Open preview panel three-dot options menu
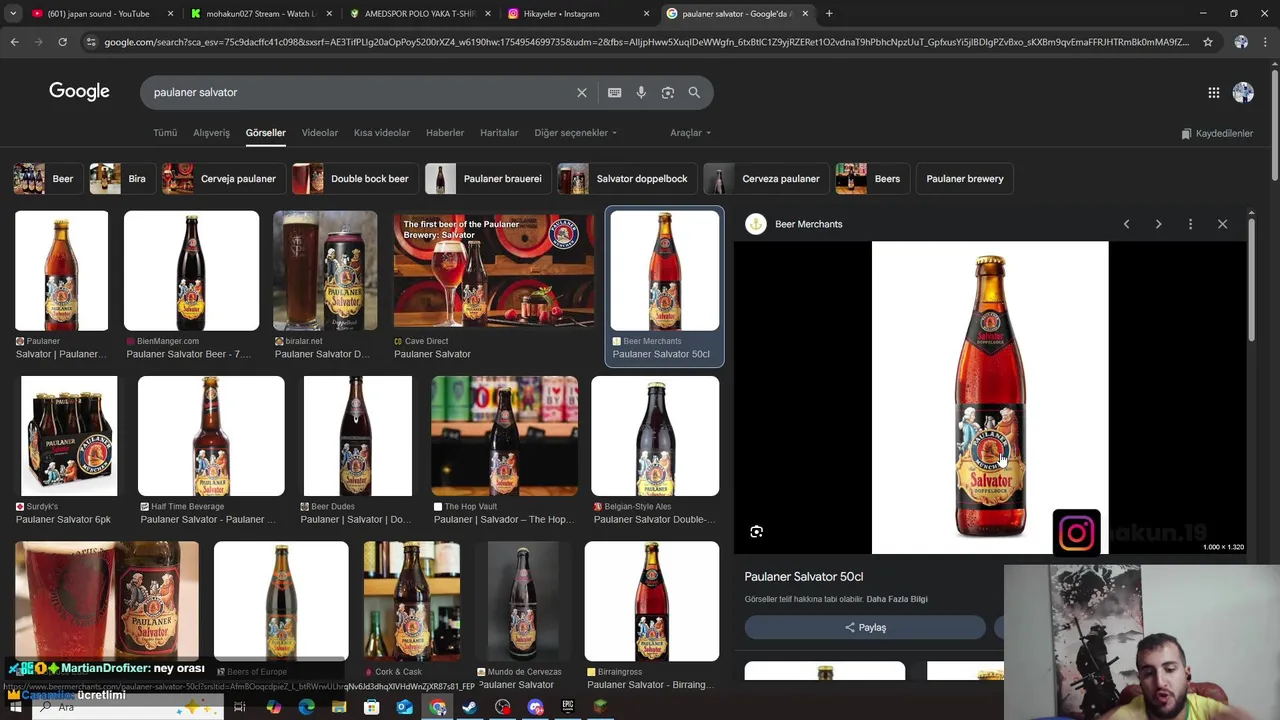The width and height of the screenshot is (1280, 720). tap(1190, 224)
